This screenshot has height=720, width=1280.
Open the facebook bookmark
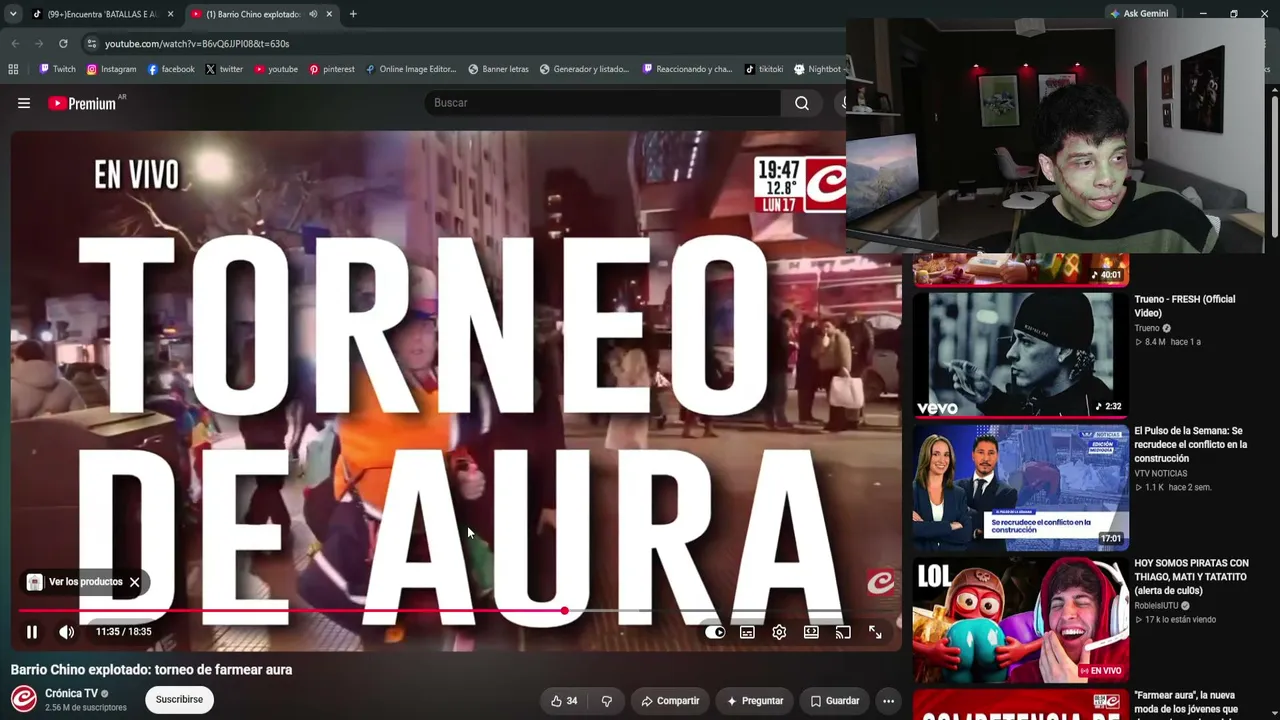[x=171, y=69]
